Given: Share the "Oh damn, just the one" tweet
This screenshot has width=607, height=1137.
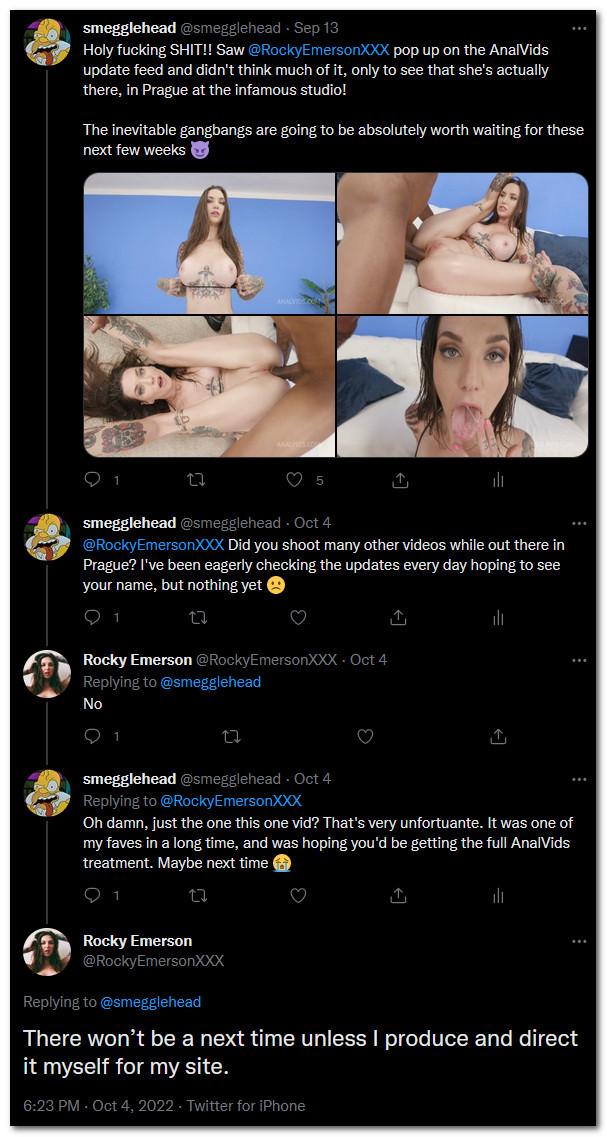Looking at the screenshot, I should [399, 895].
